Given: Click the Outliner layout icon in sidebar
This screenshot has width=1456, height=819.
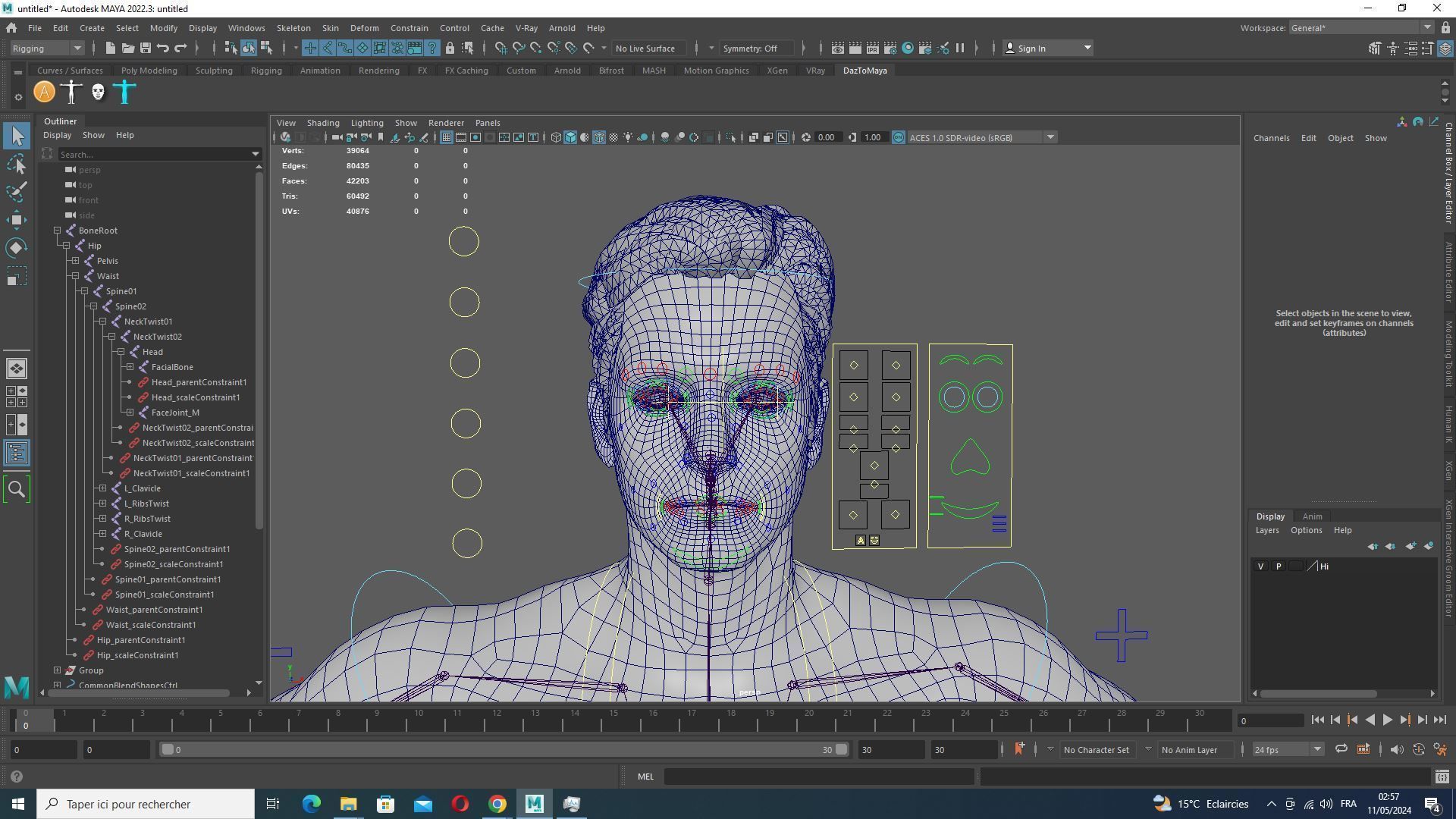Looking at the screenshot, I should (17, 453).
